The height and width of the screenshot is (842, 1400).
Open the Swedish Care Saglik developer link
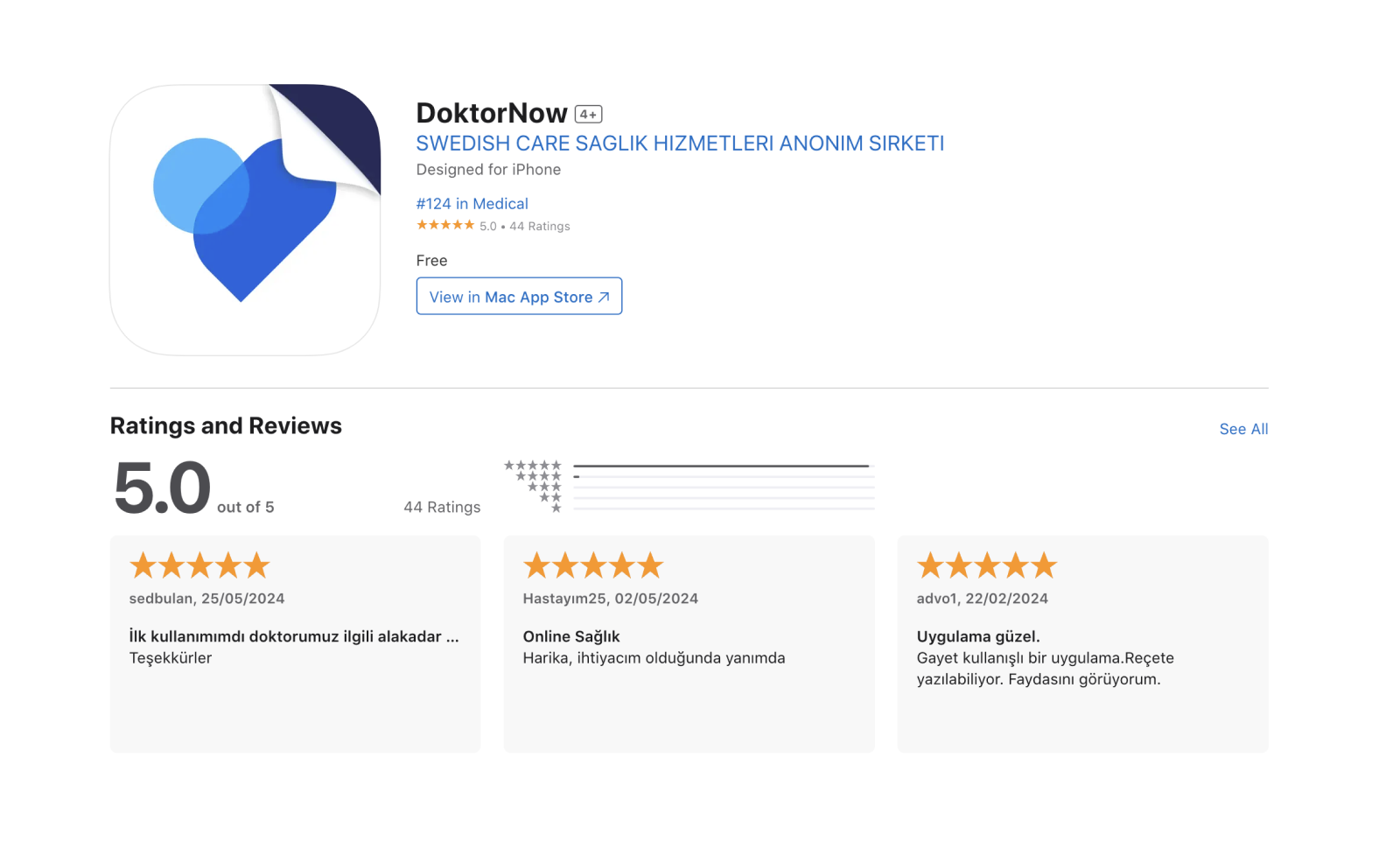pyautogui.click(x=680, y=144)
